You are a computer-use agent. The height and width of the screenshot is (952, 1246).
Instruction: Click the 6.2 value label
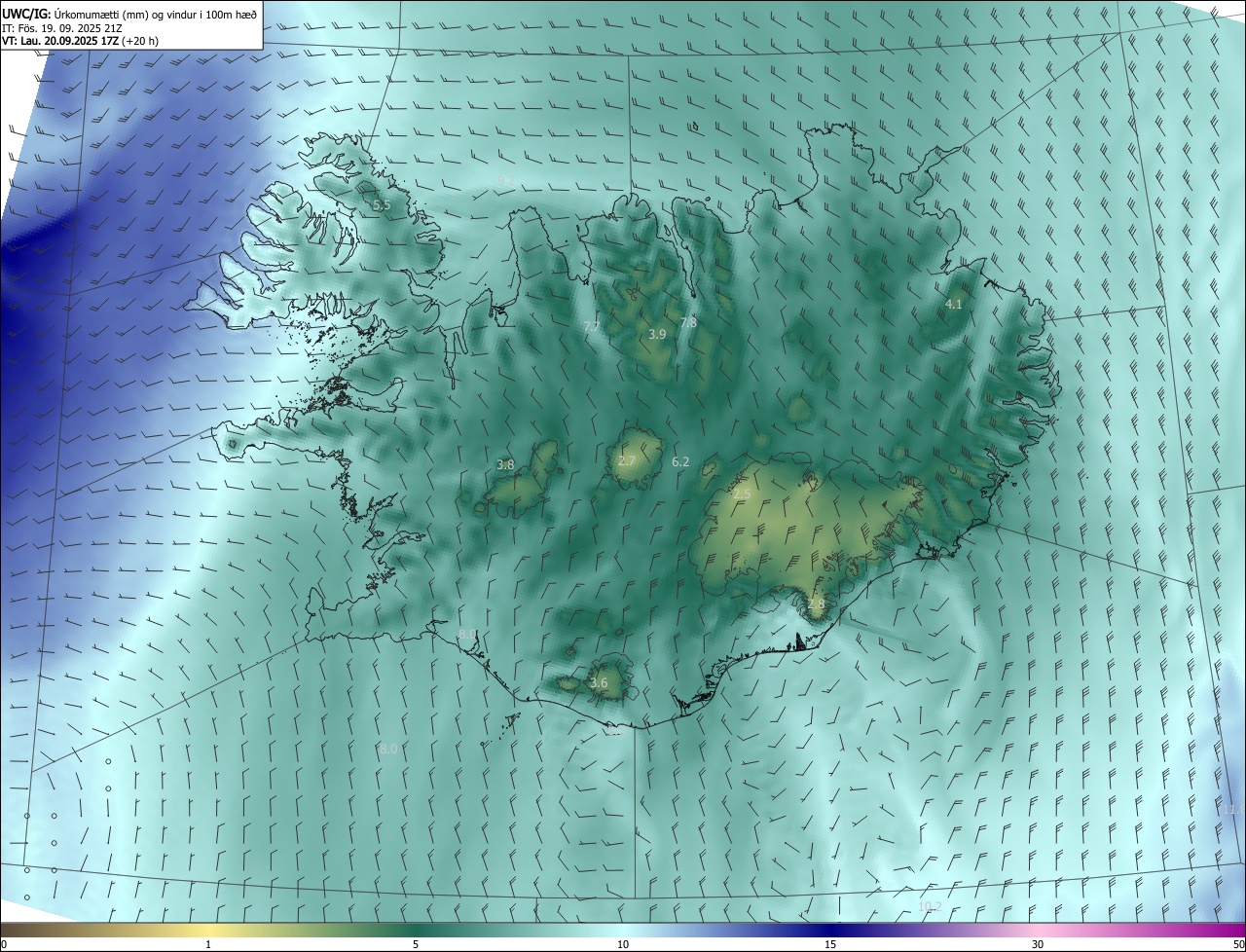coord(680,461)
